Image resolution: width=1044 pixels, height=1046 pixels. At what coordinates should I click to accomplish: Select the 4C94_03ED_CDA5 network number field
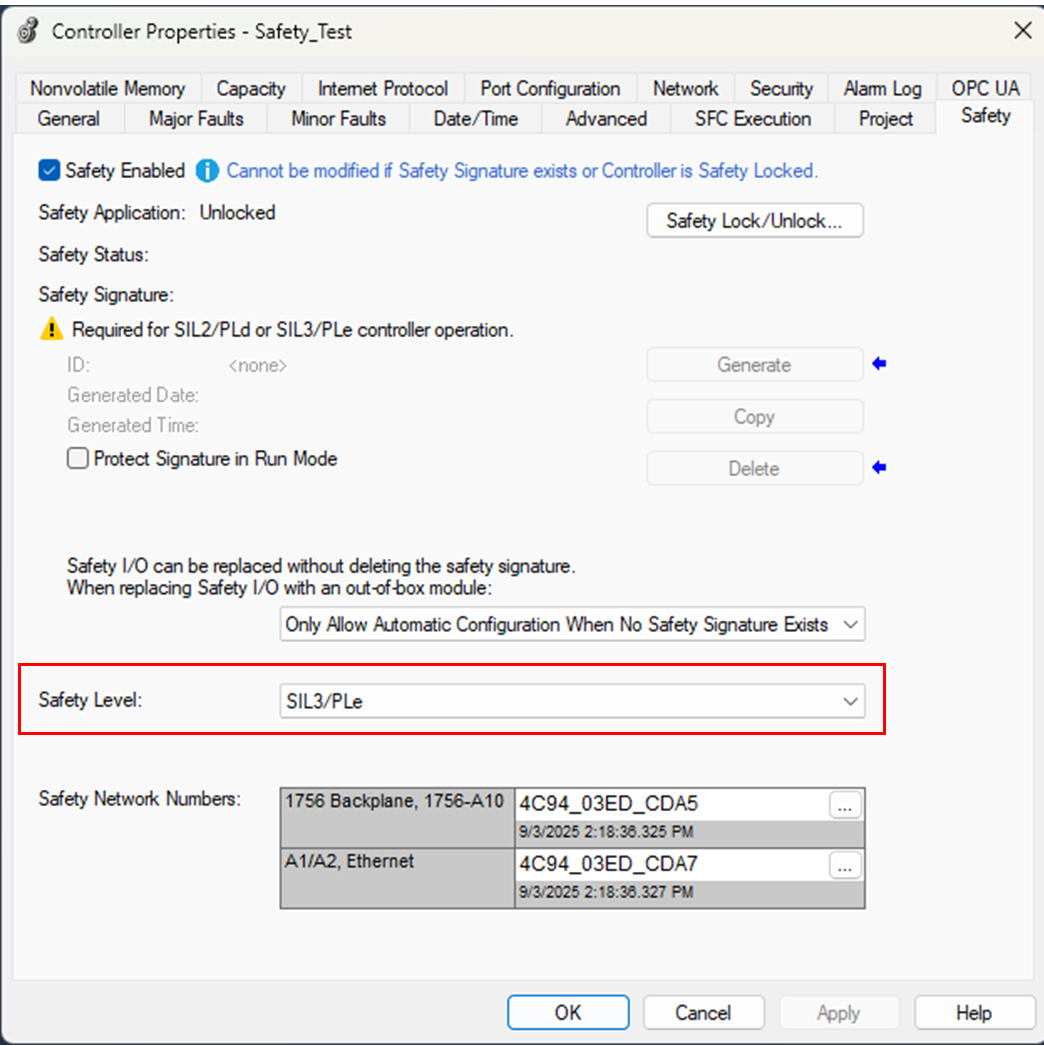pyautogui.click(x=670, y=804)
